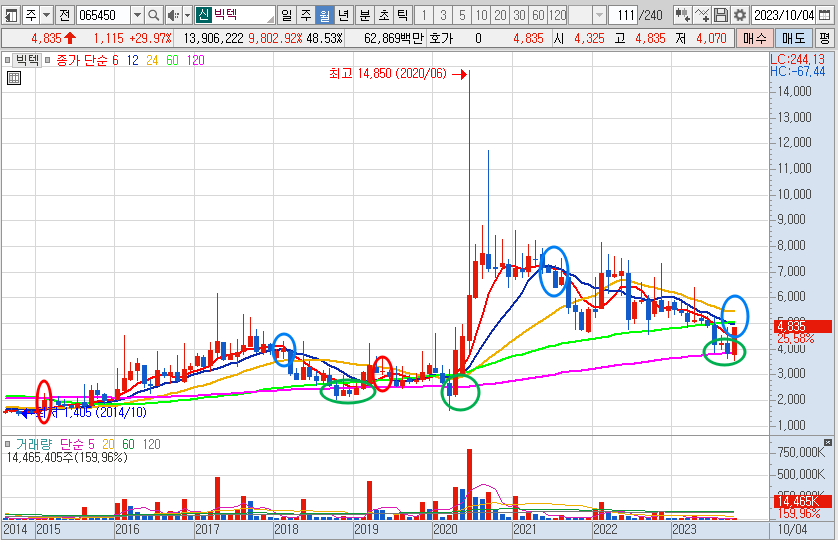Toggle the left side panel icon
Screen dimensions: 838x540
point(11,15)
